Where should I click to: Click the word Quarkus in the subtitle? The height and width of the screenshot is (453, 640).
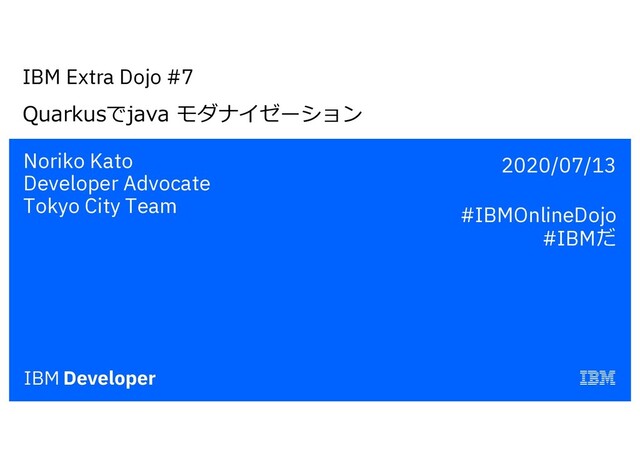(64, 114)
